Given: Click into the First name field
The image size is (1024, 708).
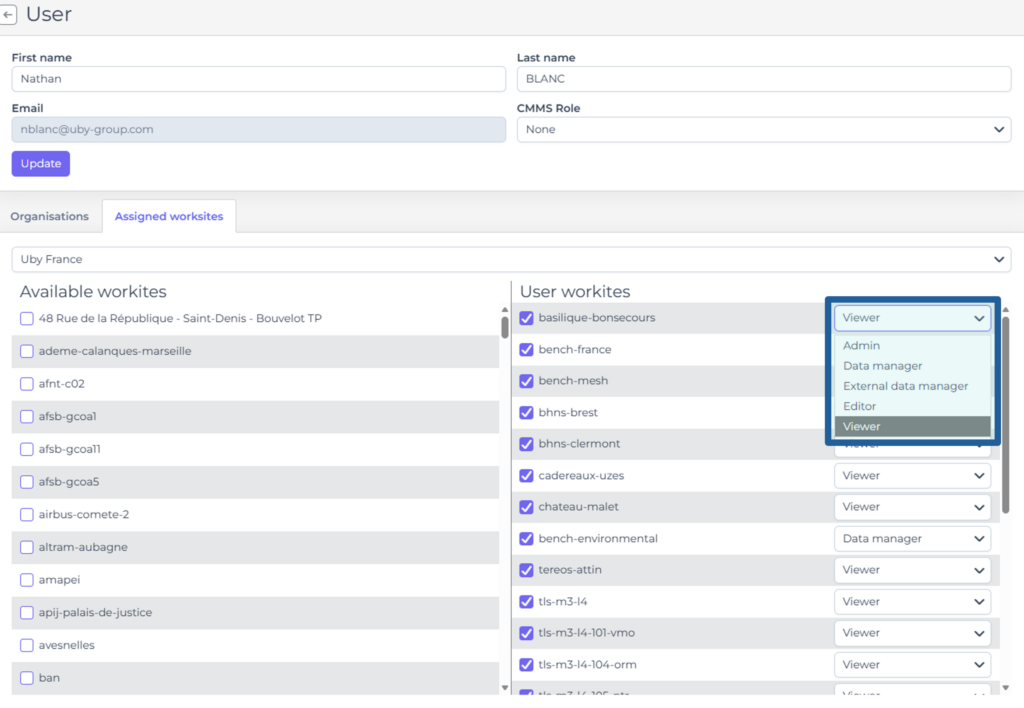Looking at the screenshot, I should click(258, 79).
